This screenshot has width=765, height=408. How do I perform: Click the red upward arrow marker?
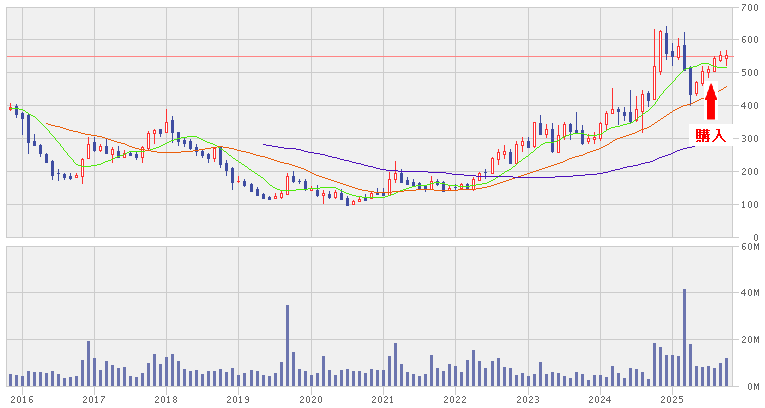(x=711, y=103)
